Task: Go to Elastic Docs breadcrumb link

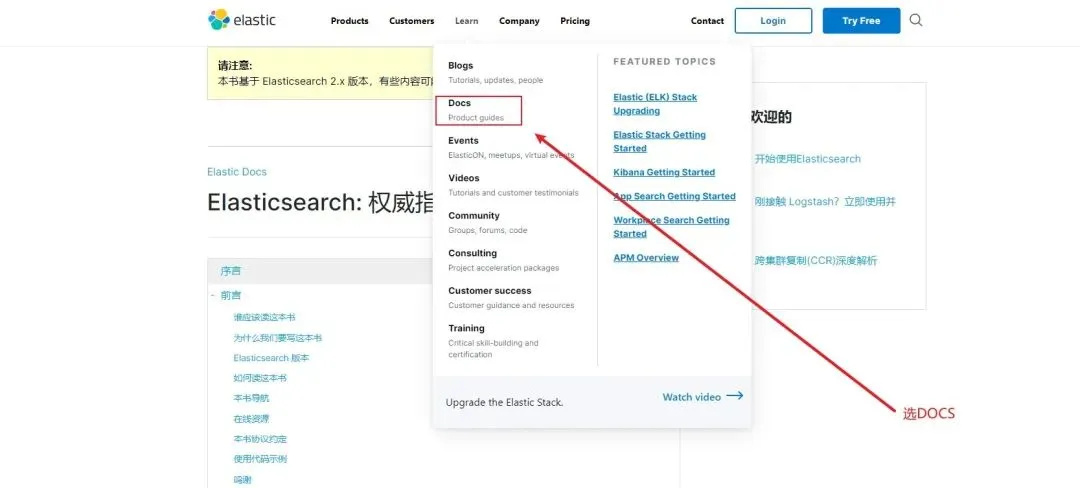Action: (237, 171)
